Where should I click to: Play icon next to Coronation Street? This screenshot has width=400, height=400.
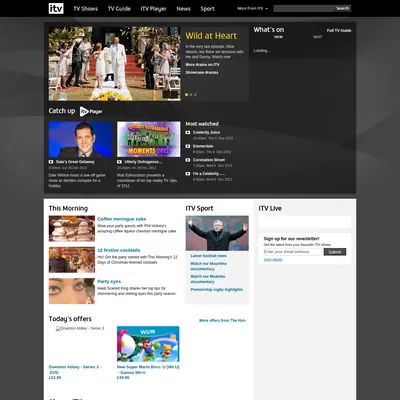coord(188,160)
